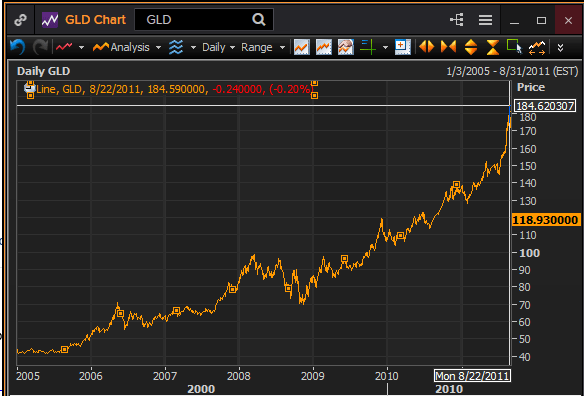
Task: Click the horizontal expand arrows icon
Action: [x=426, y=47]
